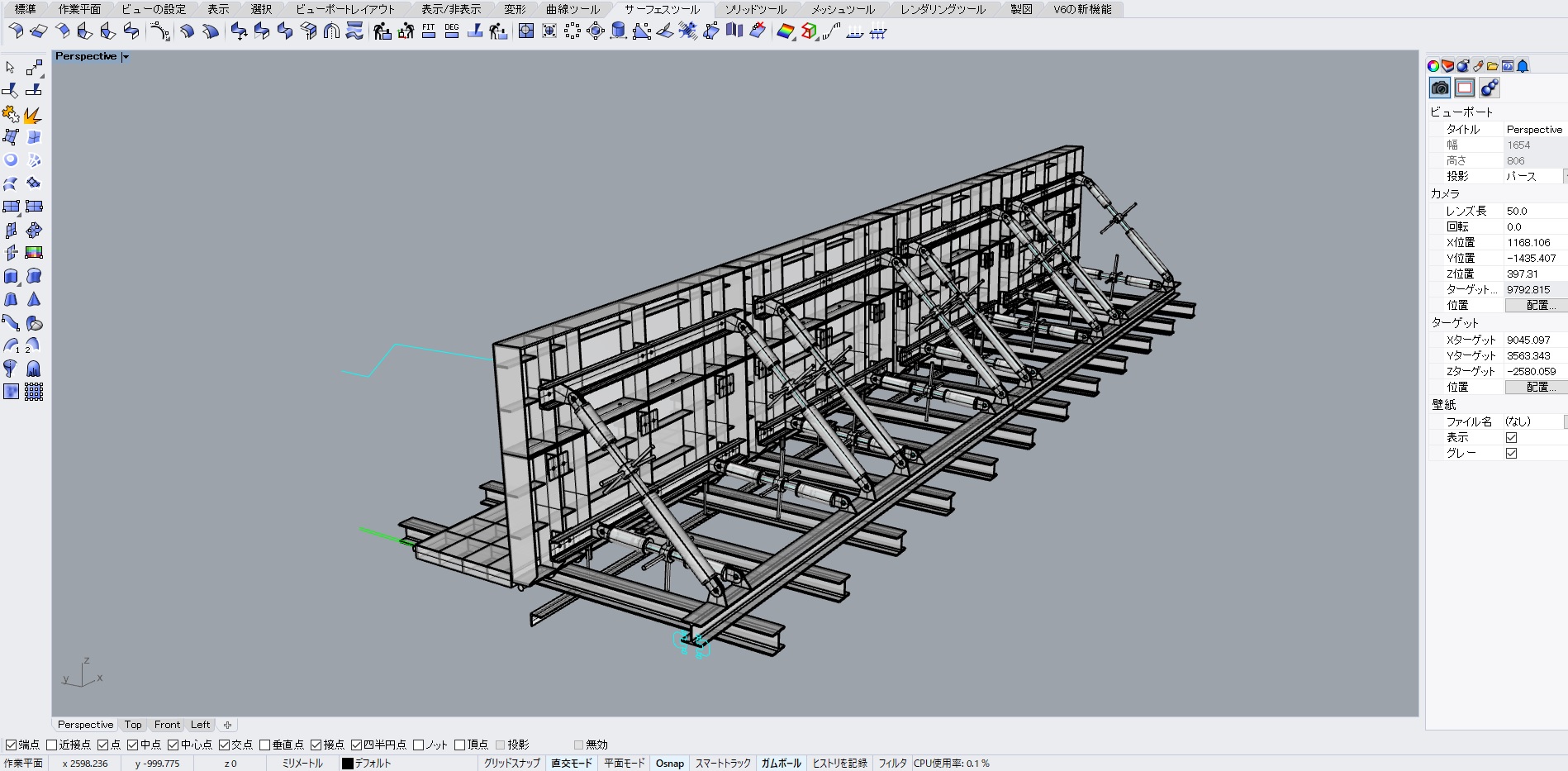Switch to the ソリッドツール toolbar tab
Image resolution: width=1568 pixels, height=771 pixels.
point(755,9)
